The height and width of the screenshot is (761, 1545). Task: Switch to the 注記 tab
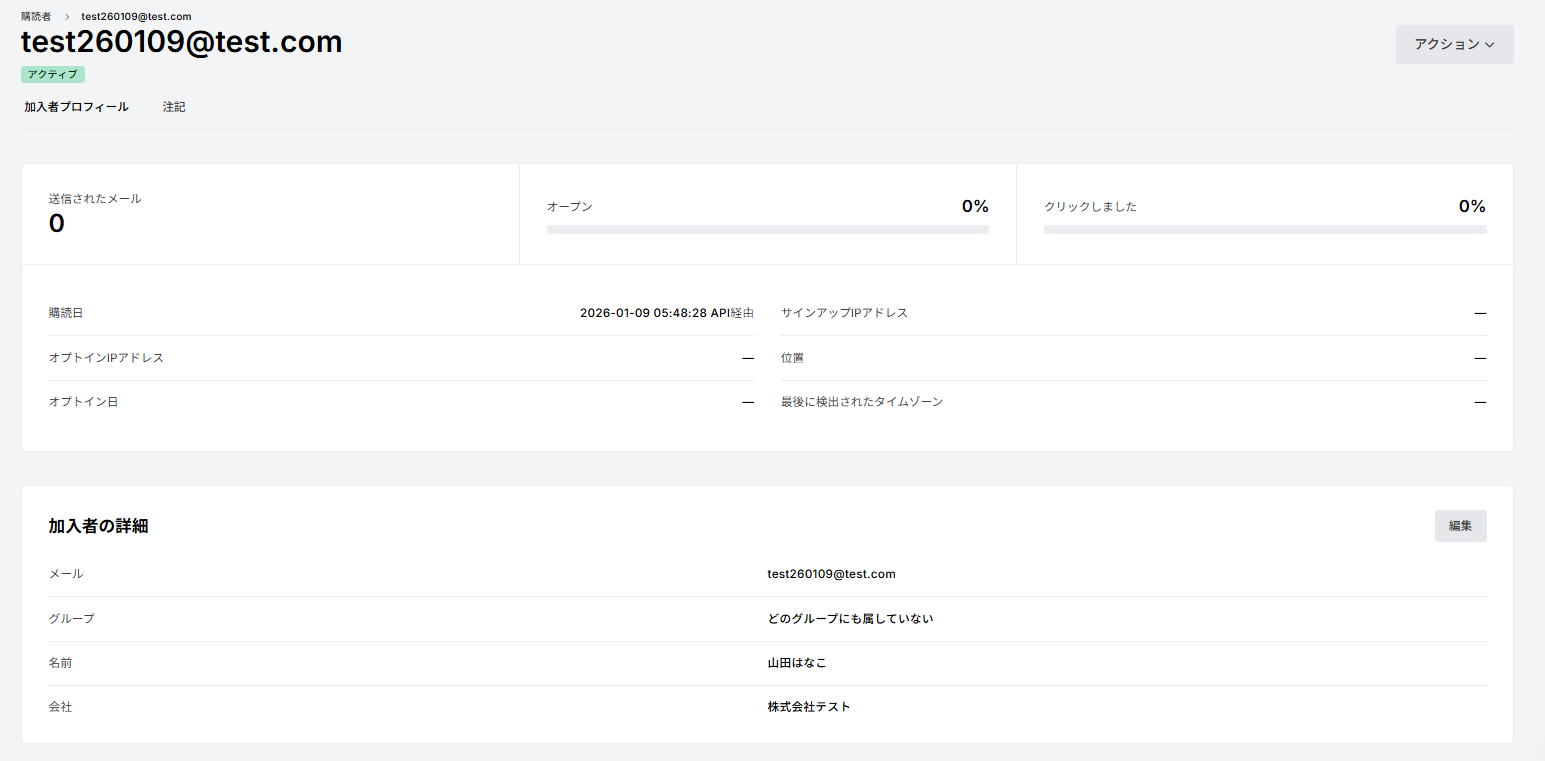click(x=174, y=107)
